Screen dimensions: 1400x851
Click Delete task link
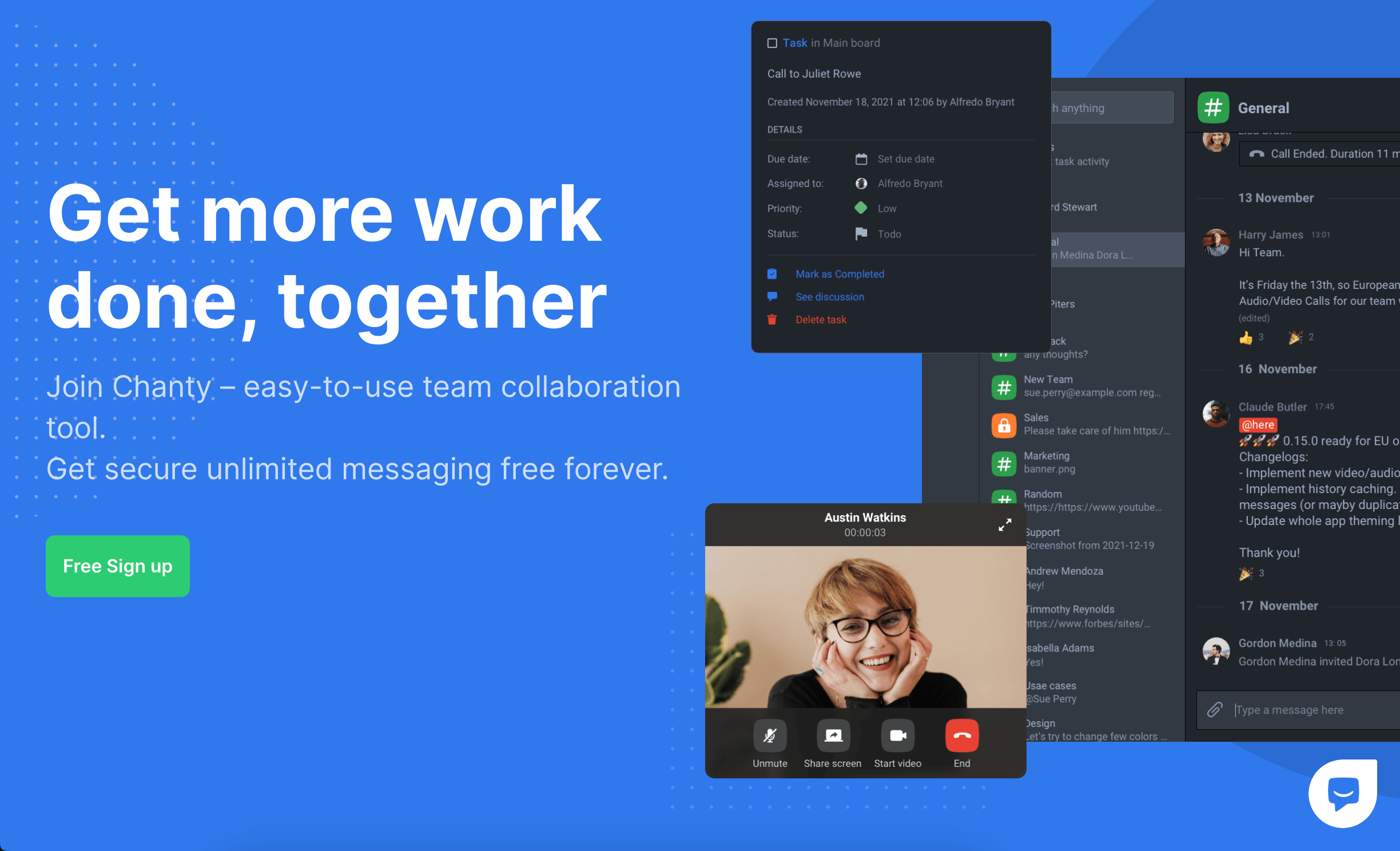coord(821,320)
